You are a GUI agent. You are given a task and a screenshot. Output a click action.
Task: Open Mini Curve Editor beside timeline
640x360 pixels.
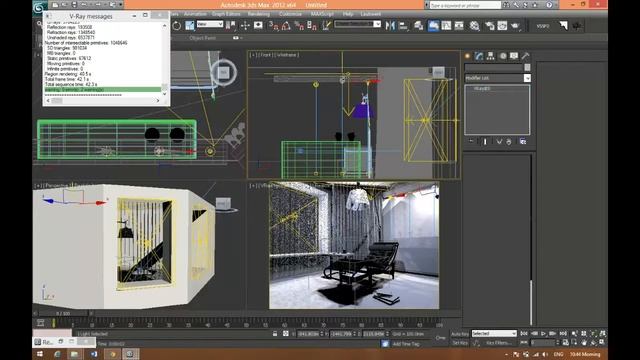[x=40, y=323]
